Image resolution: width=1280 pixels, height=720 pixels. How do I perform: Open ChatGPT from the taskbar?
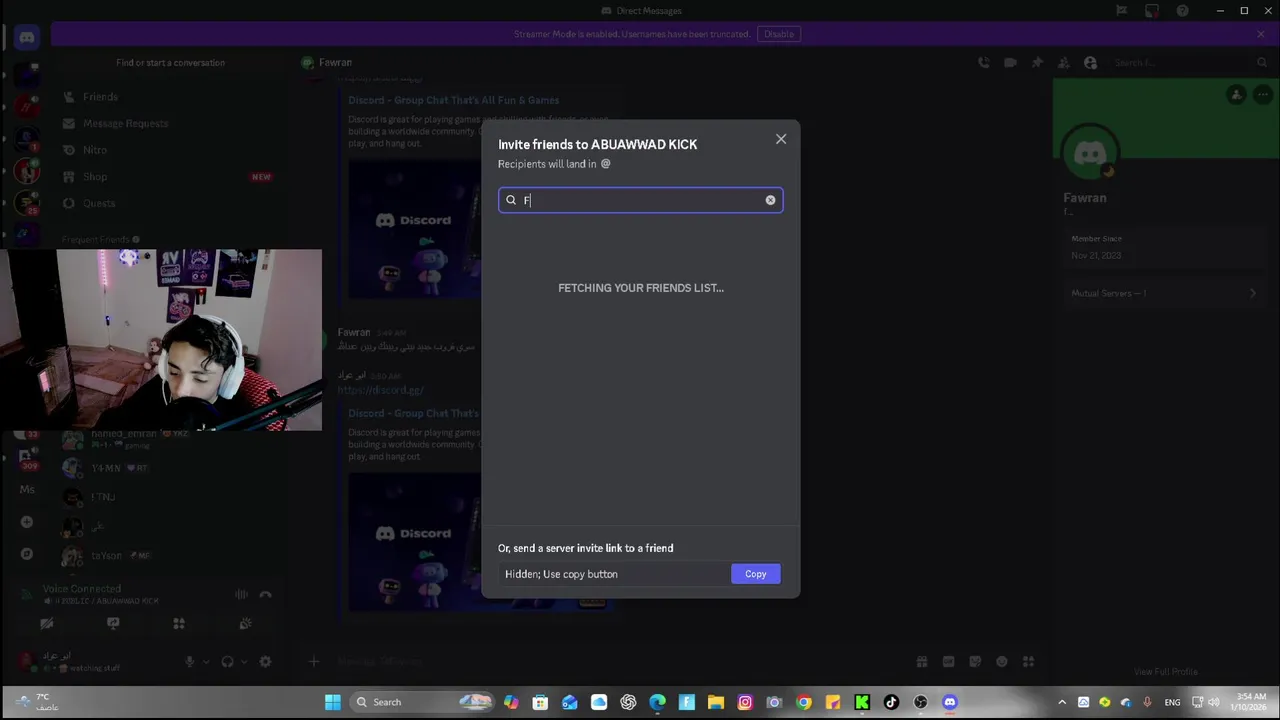tap(628, 702)
